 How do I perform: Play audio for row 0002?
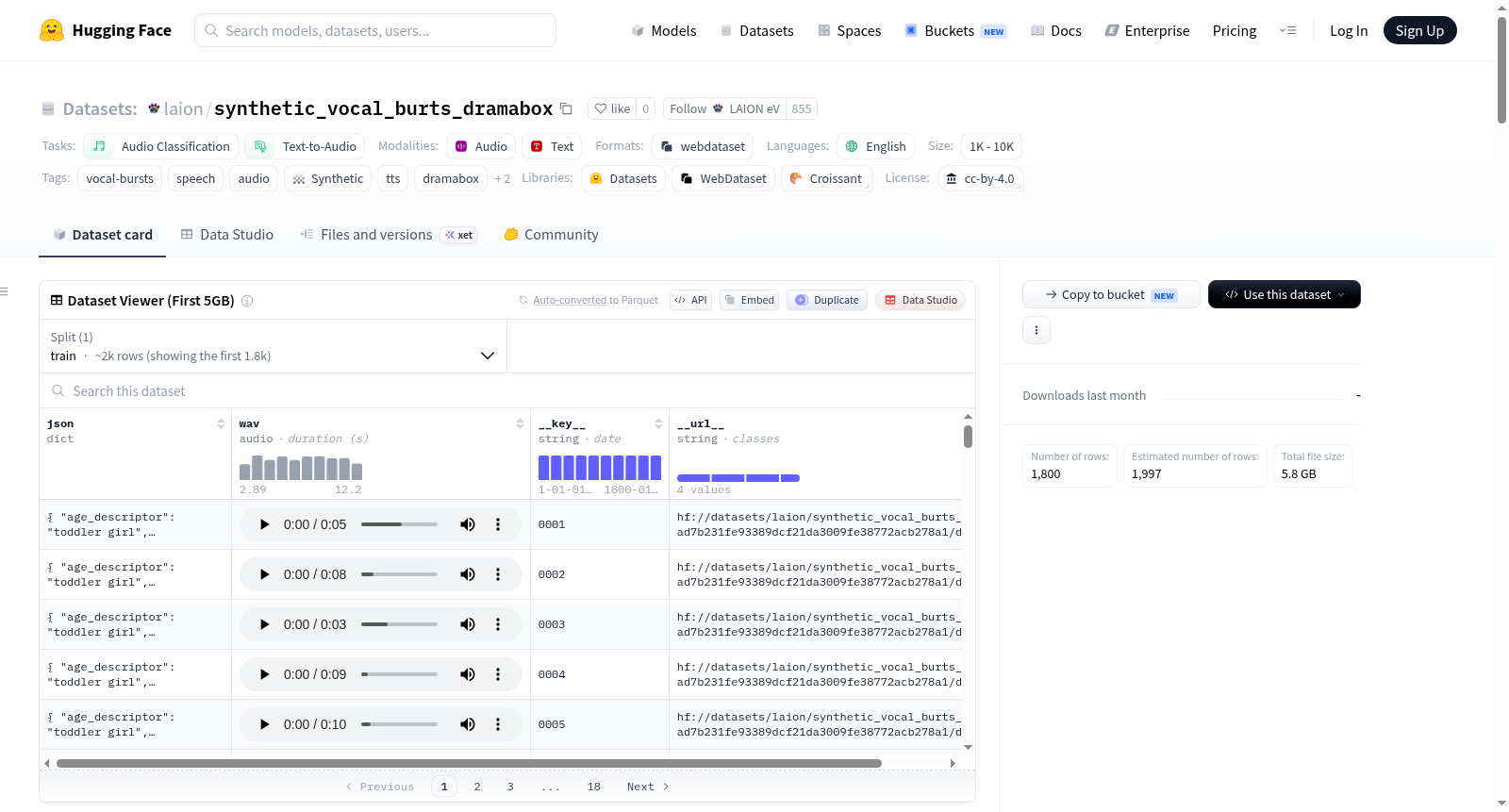tap(264, 574)
